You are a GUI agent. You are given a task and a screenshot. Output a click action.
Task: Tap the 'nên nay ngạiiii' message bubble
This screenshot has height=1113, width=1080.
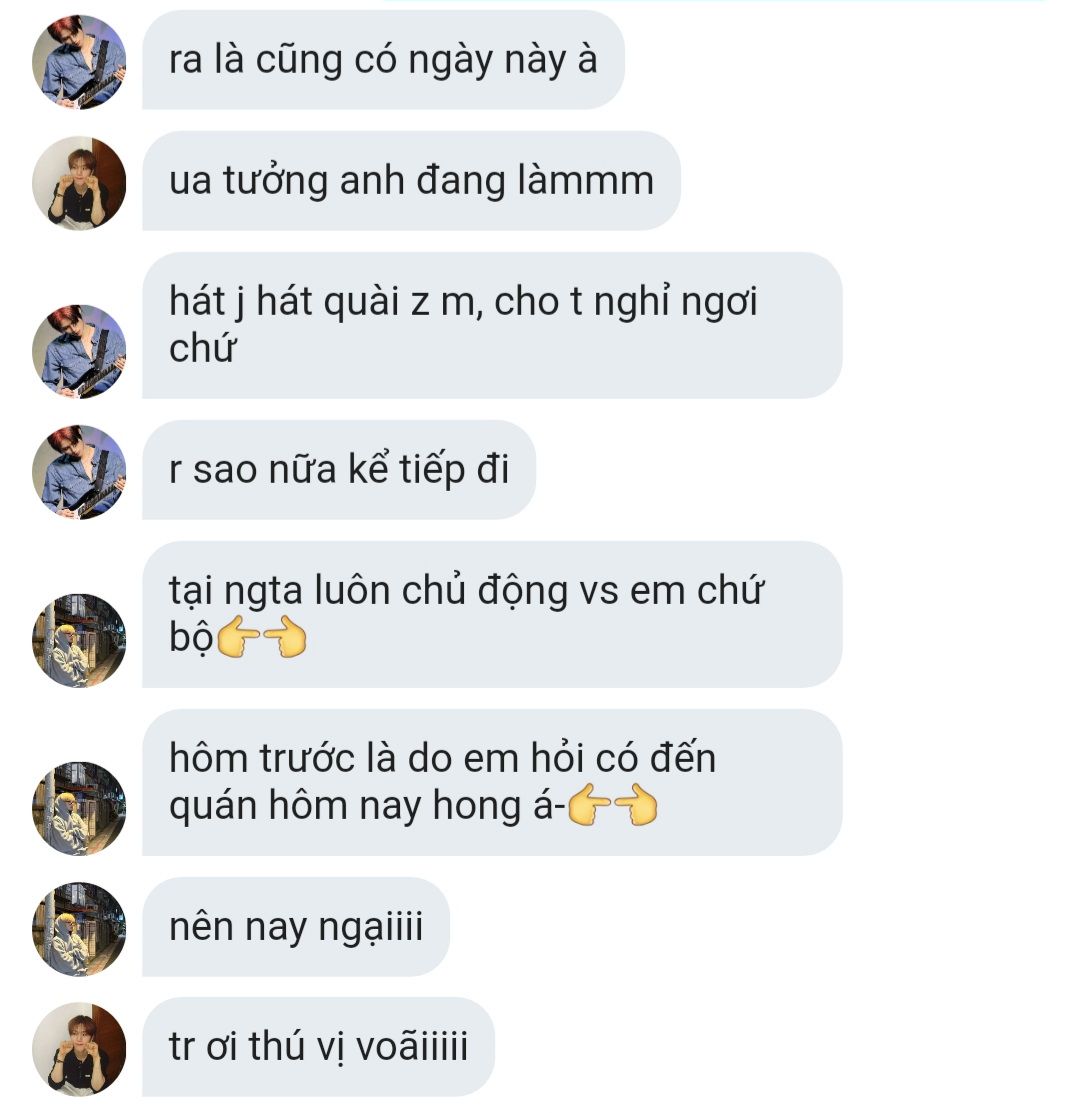click(x=296, y=926)
